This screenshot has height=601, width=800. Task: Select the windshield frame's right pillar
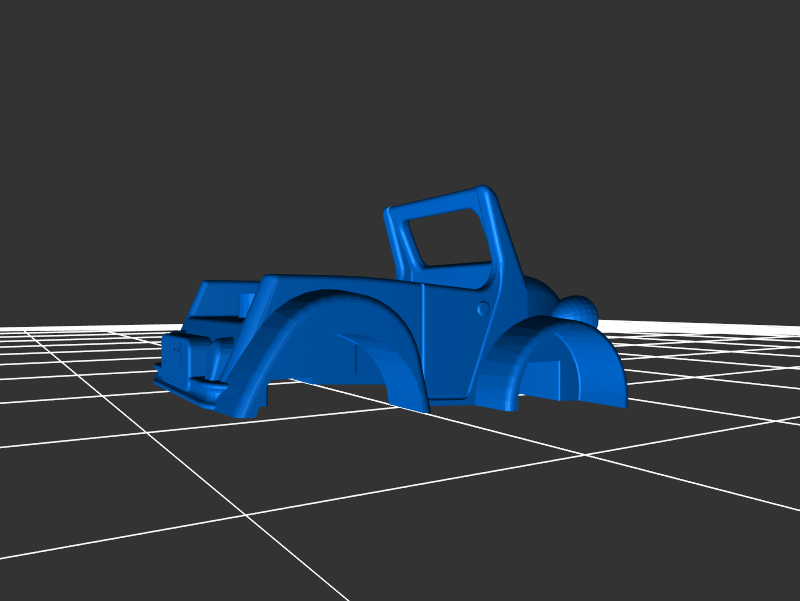coord(498,240)
